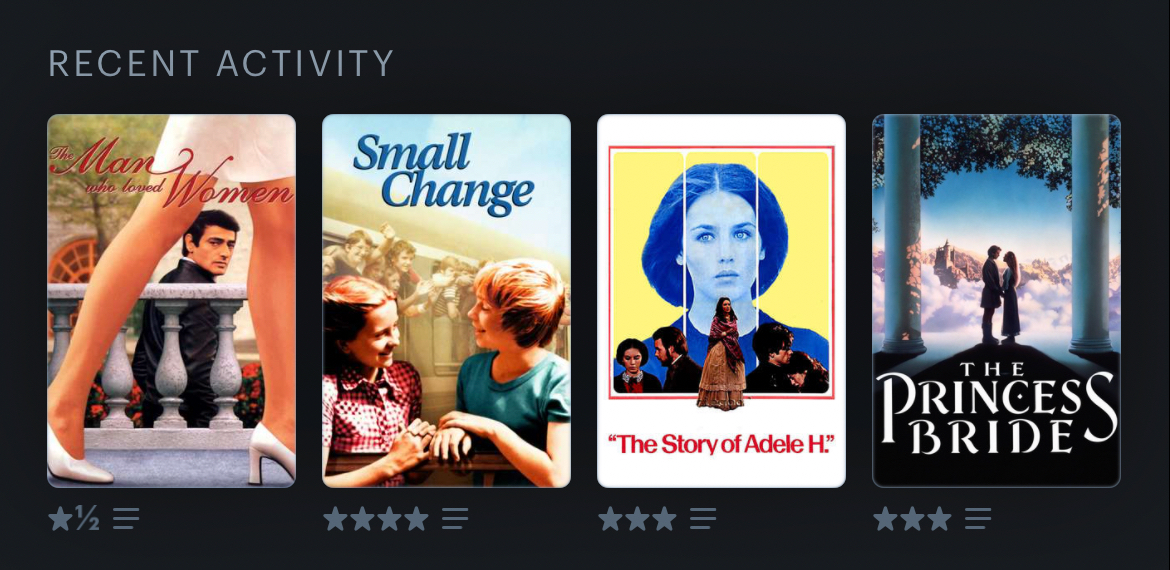This screenshot has height=570, width=1170.
Task: Open review icon under The Story of Adele H.
Action: (x=703, y=519)
